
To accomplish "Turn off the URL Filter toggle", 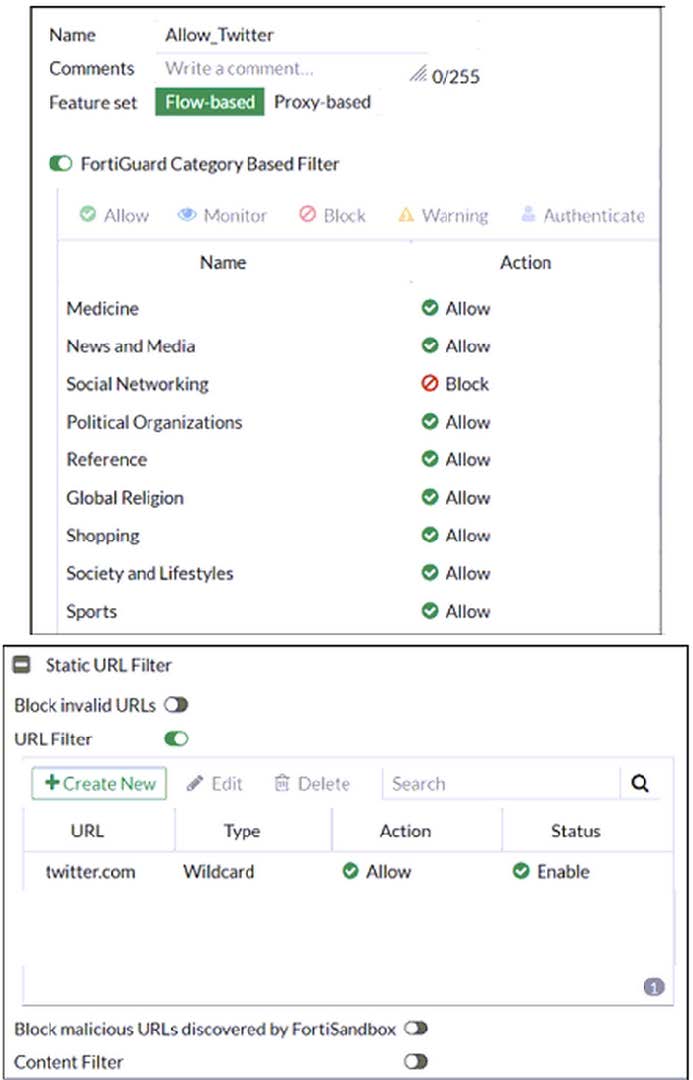I will pos(176,740).
